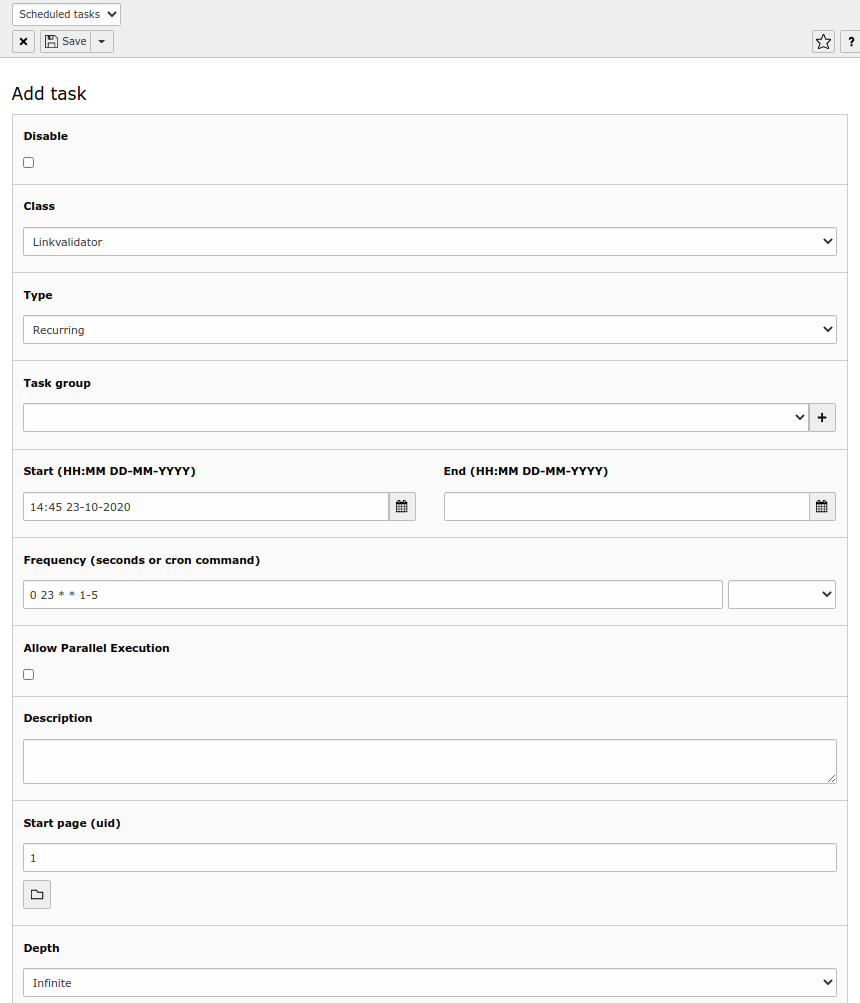The height and width of the screenshot is (1003, 860).
Task: Open the Class dropdown showing Linkvalidator
Action: pyautogui.click(x=430, y=241)
